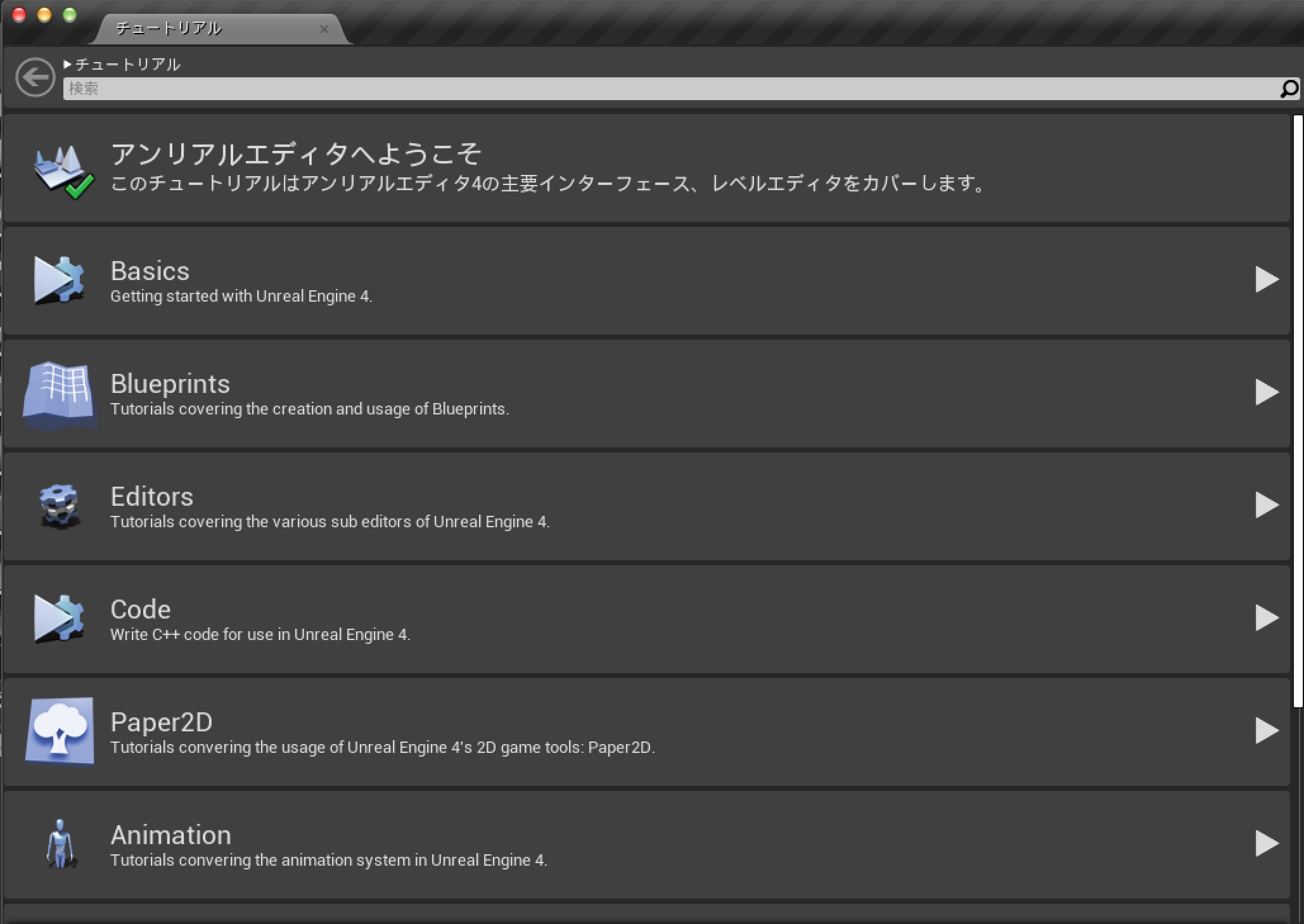Open the Basics heading

click(x=150, y=271)
